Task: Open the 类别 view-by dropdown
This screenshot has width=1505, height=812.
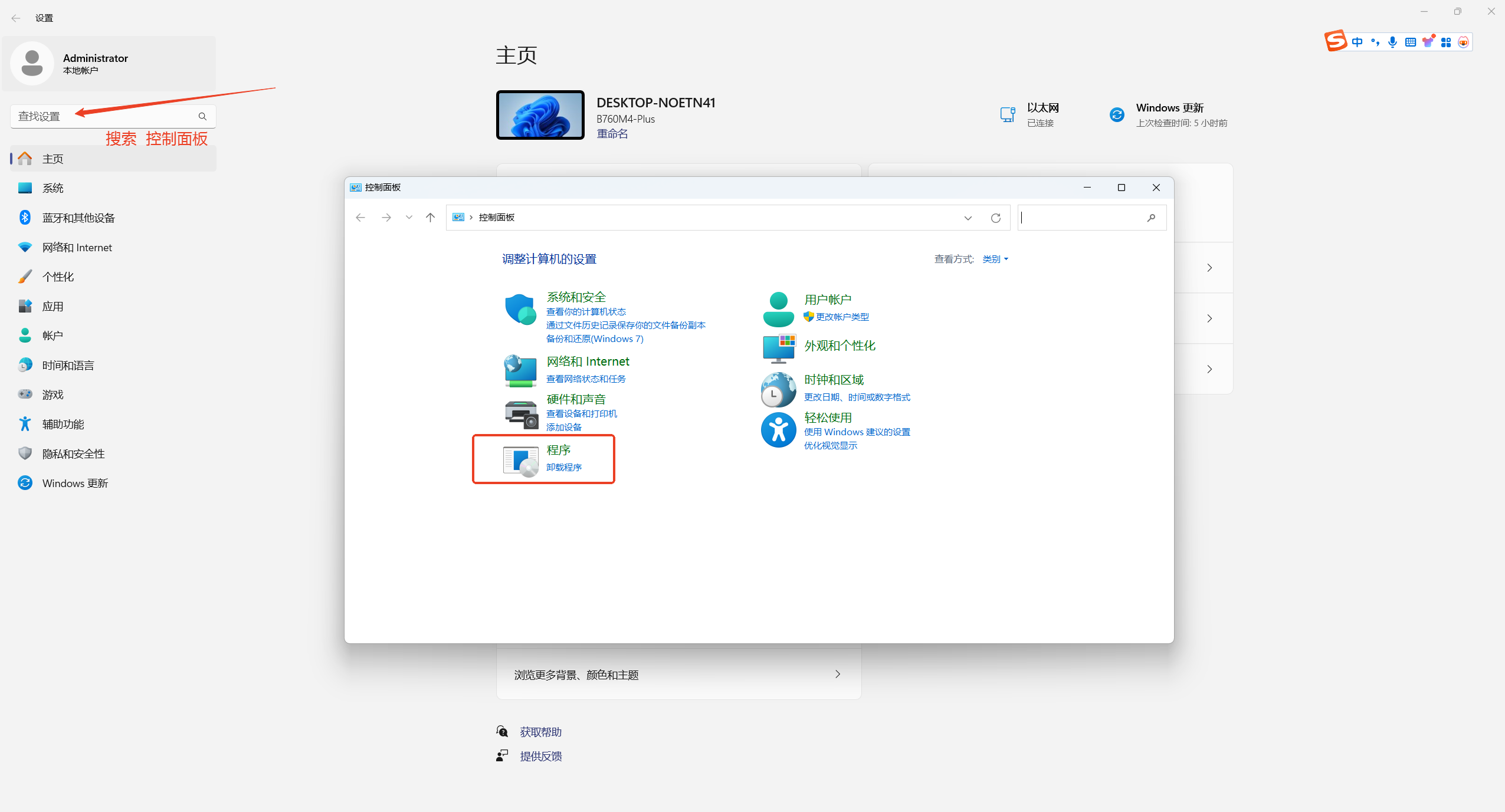Action: click(x=995, y=259)
